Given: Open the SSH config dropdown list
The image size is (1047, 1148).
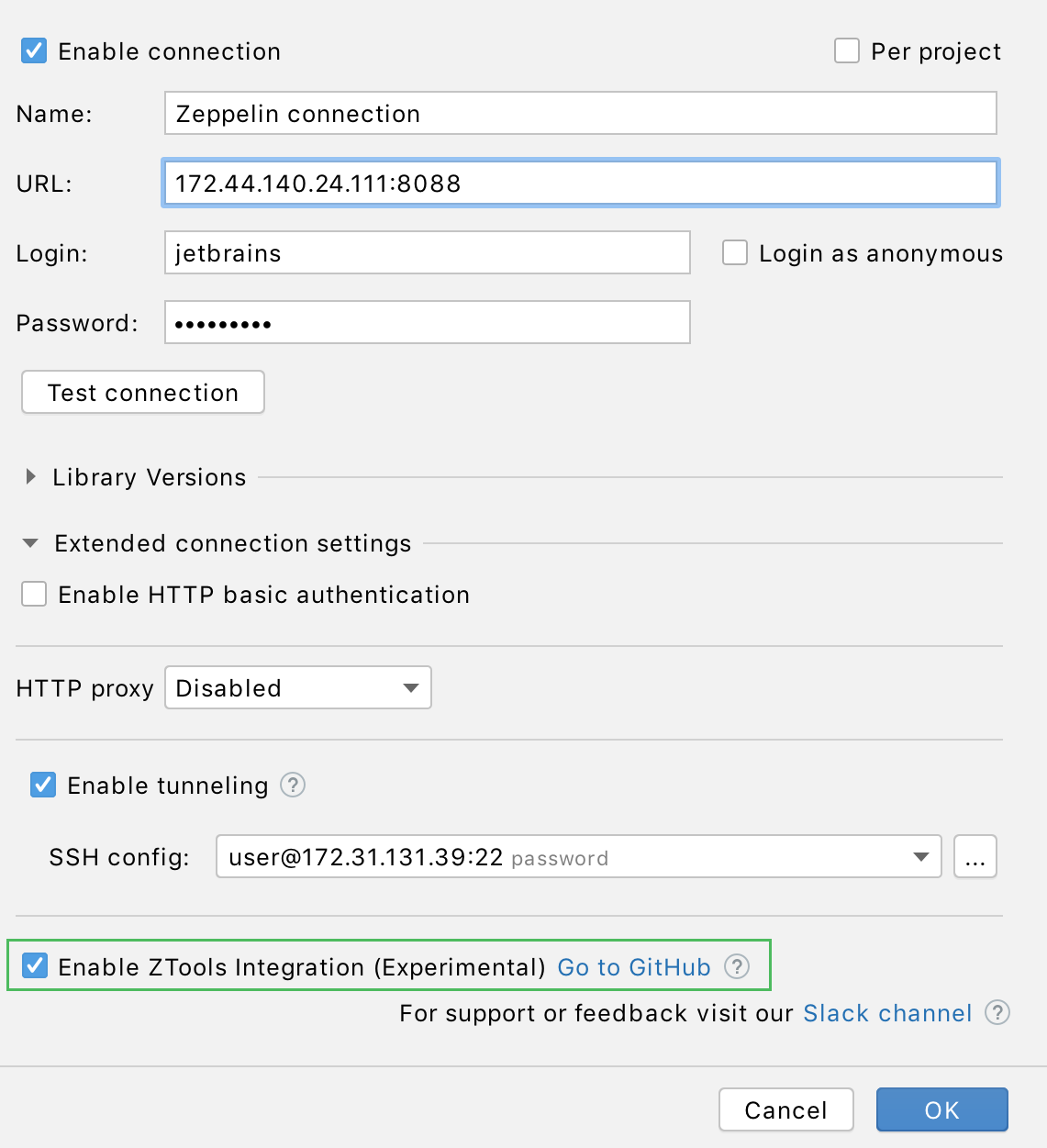Looking at the screenshot, I should [919, 856].
